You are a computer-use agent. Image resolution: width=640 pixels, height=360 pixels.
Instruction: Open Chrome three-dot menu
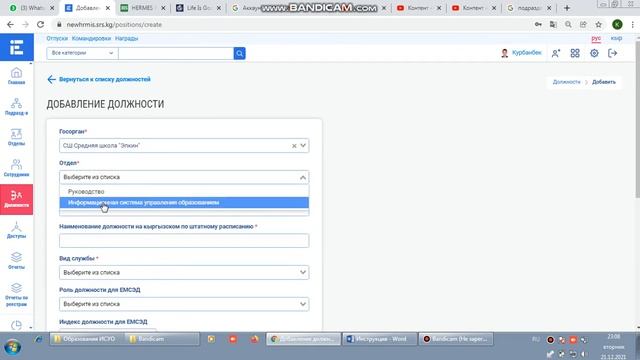tap(633, 24)
